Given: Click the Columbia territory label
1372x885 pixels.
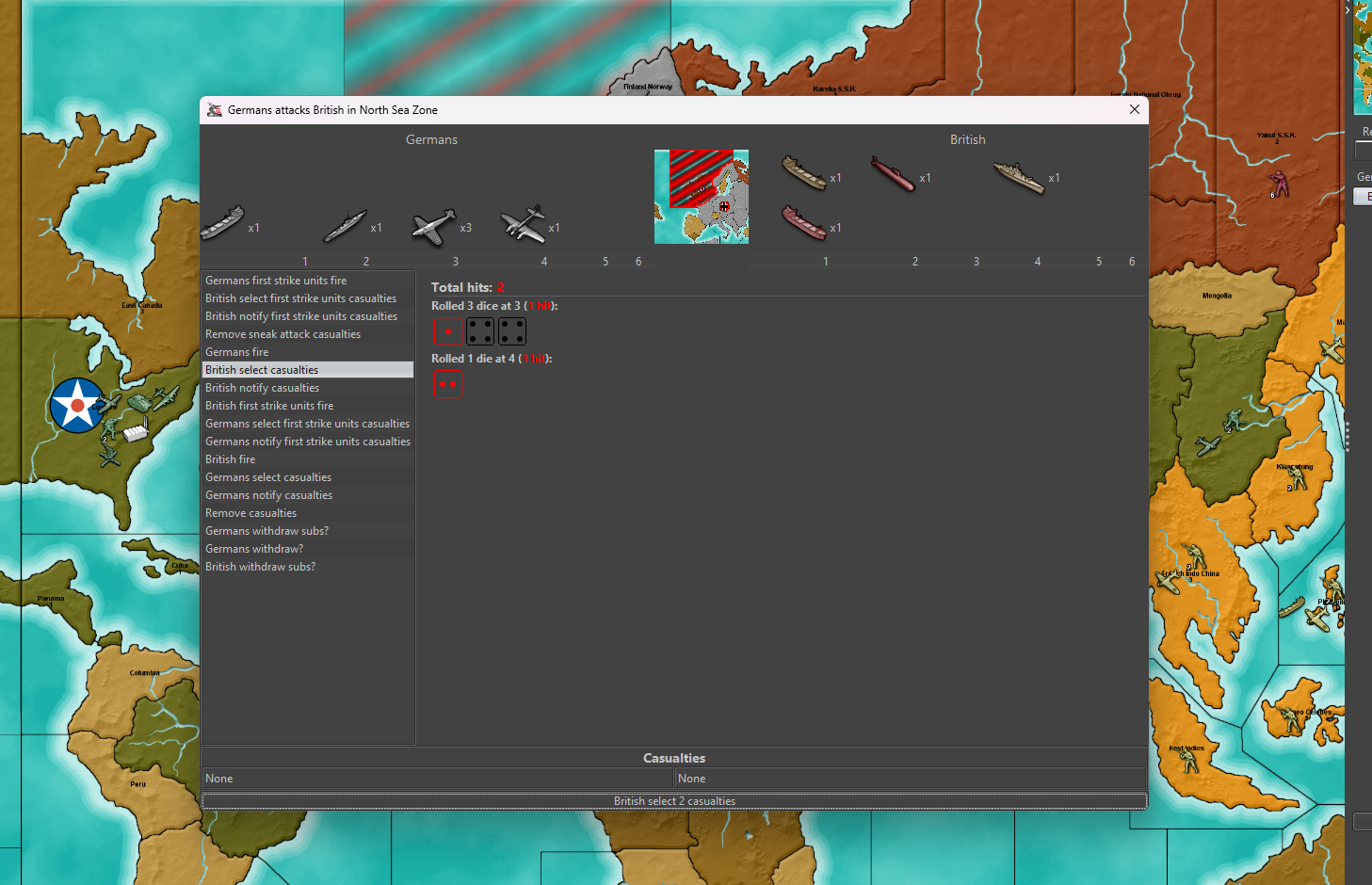Looking at the screenshot, I should (x=144, y=673).
